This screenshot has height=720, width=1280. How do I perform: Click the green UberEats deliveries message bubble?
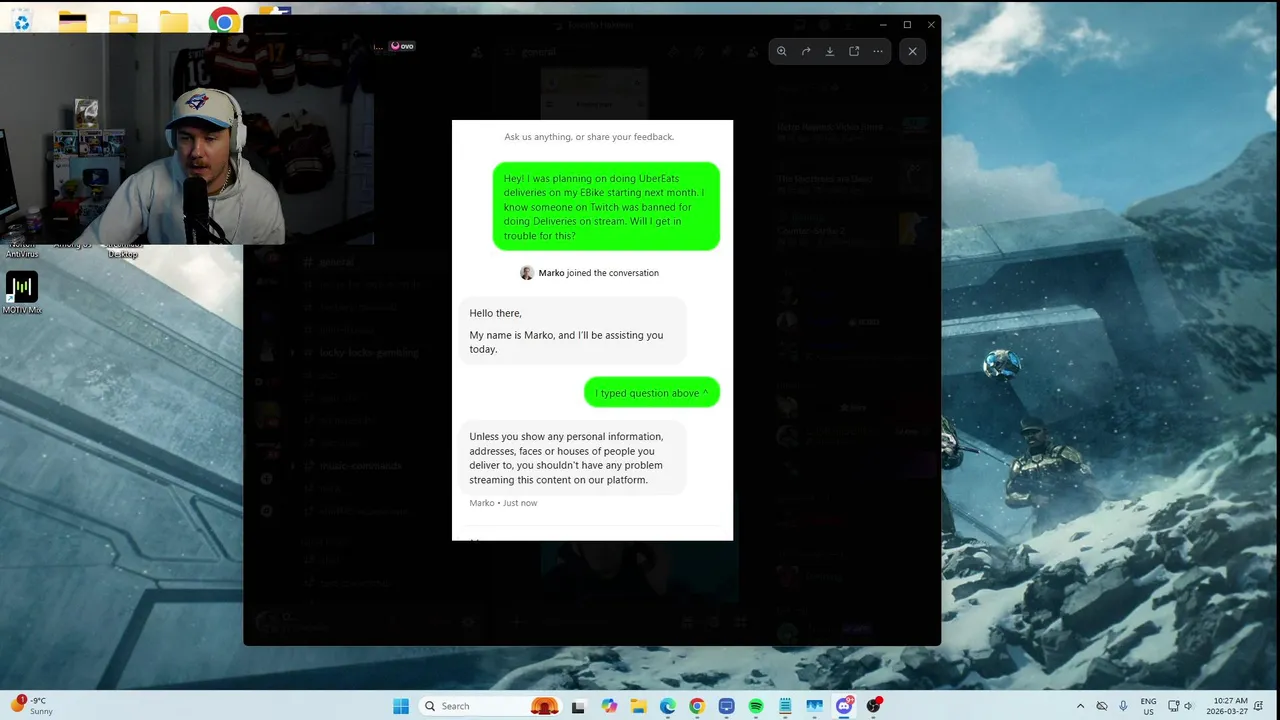tap(606, 207)
